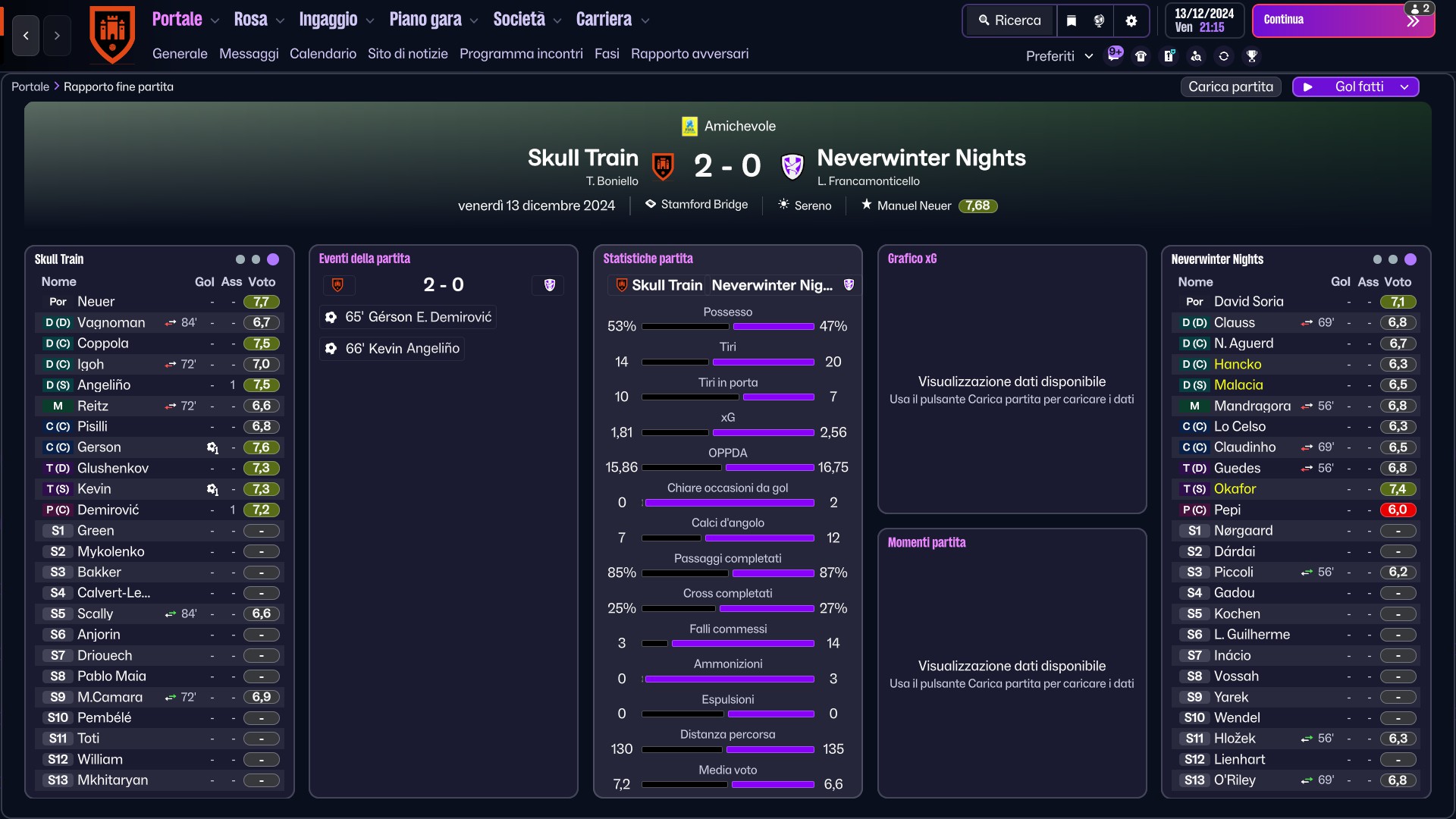Click the Carica partita button
This screenshot has height=819, width=1456.
(x=1231, y=87)
